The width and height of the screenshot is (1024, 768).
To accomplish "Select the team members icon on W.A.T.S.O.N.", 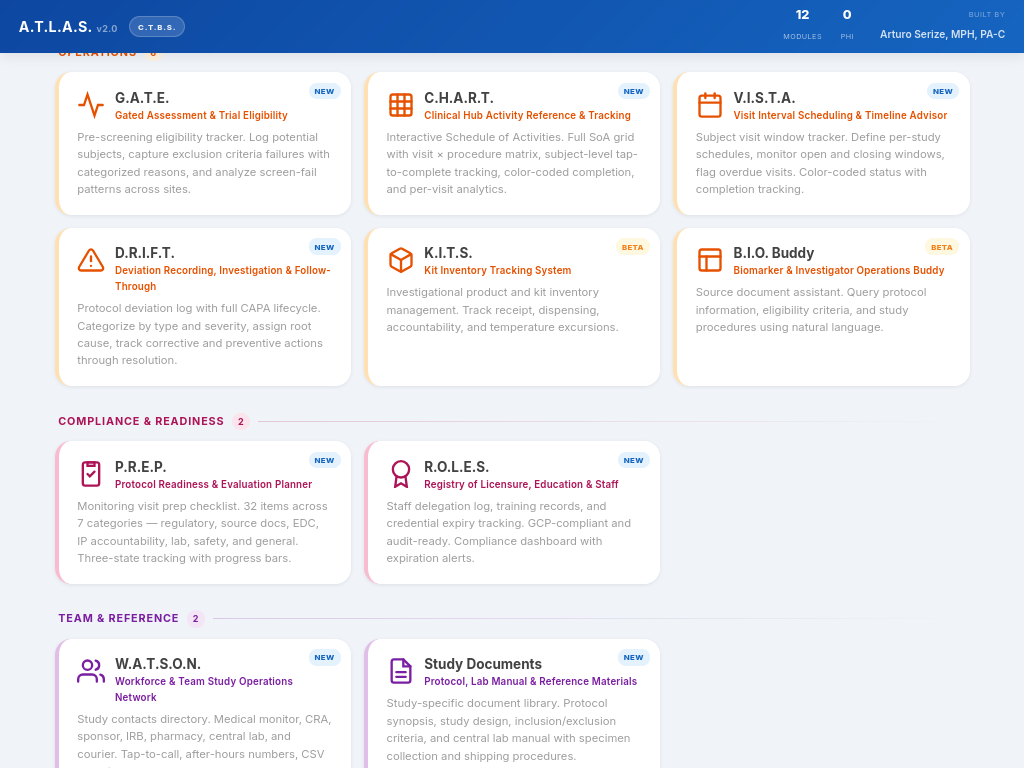I will 90,672.
